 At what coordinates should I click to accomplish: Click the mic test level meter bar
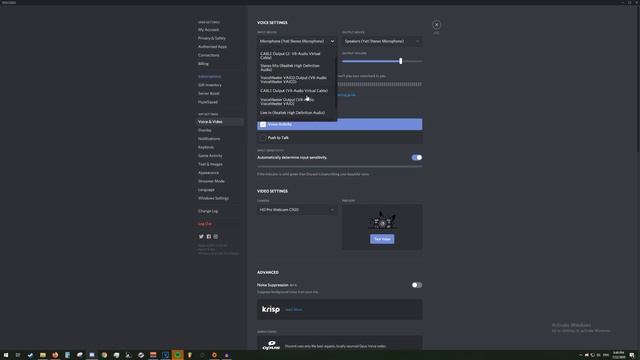point(380,84)
